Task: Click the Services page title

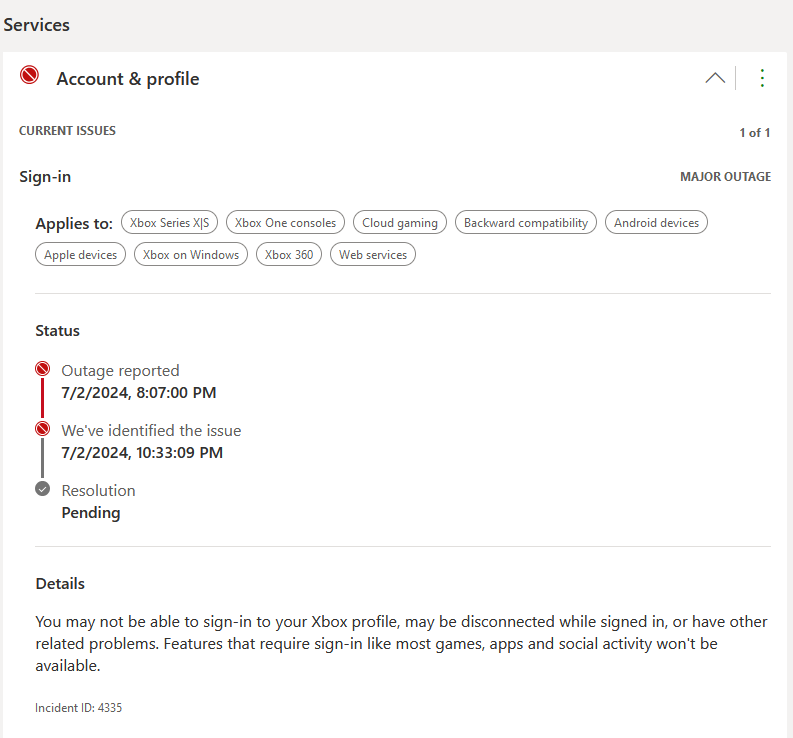Action: click(36, 25)
